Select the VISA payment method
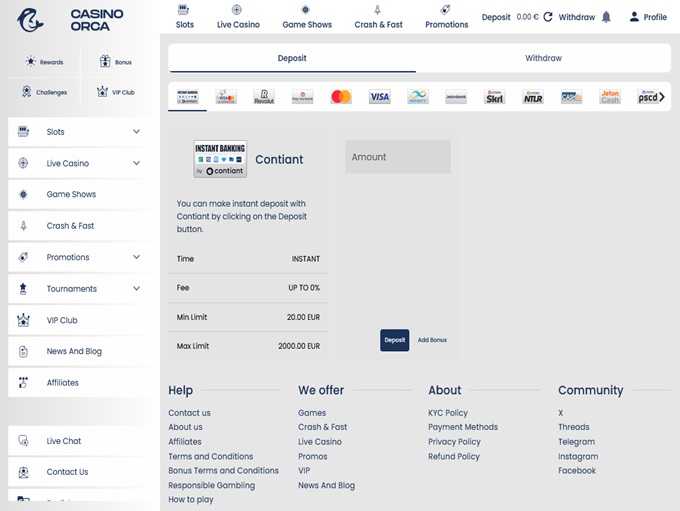This screenshot has height=511, width=680. click(x=379, y=97)
